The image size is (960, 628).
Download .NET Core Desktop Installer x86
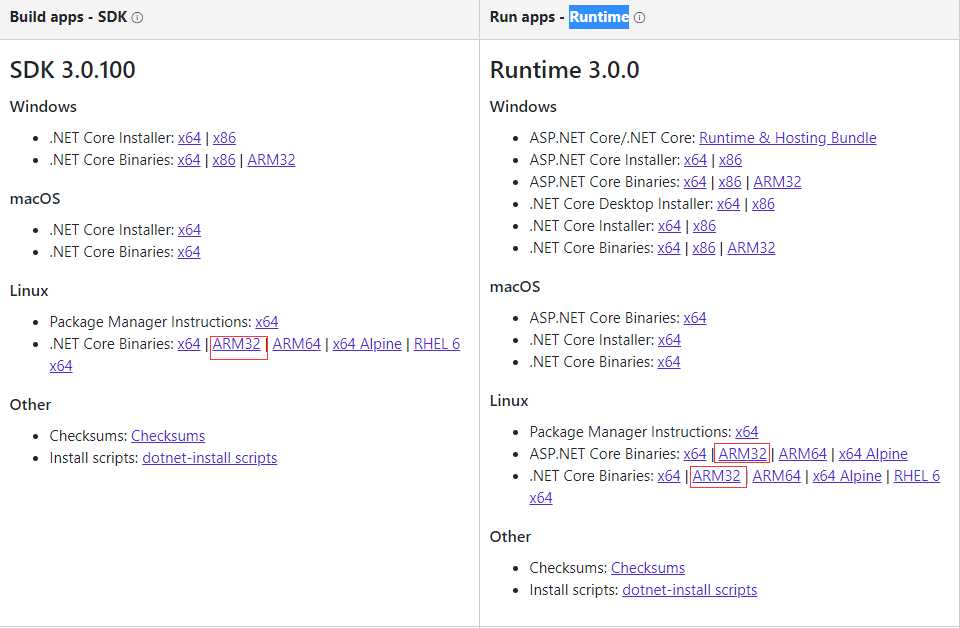[763, 204]
